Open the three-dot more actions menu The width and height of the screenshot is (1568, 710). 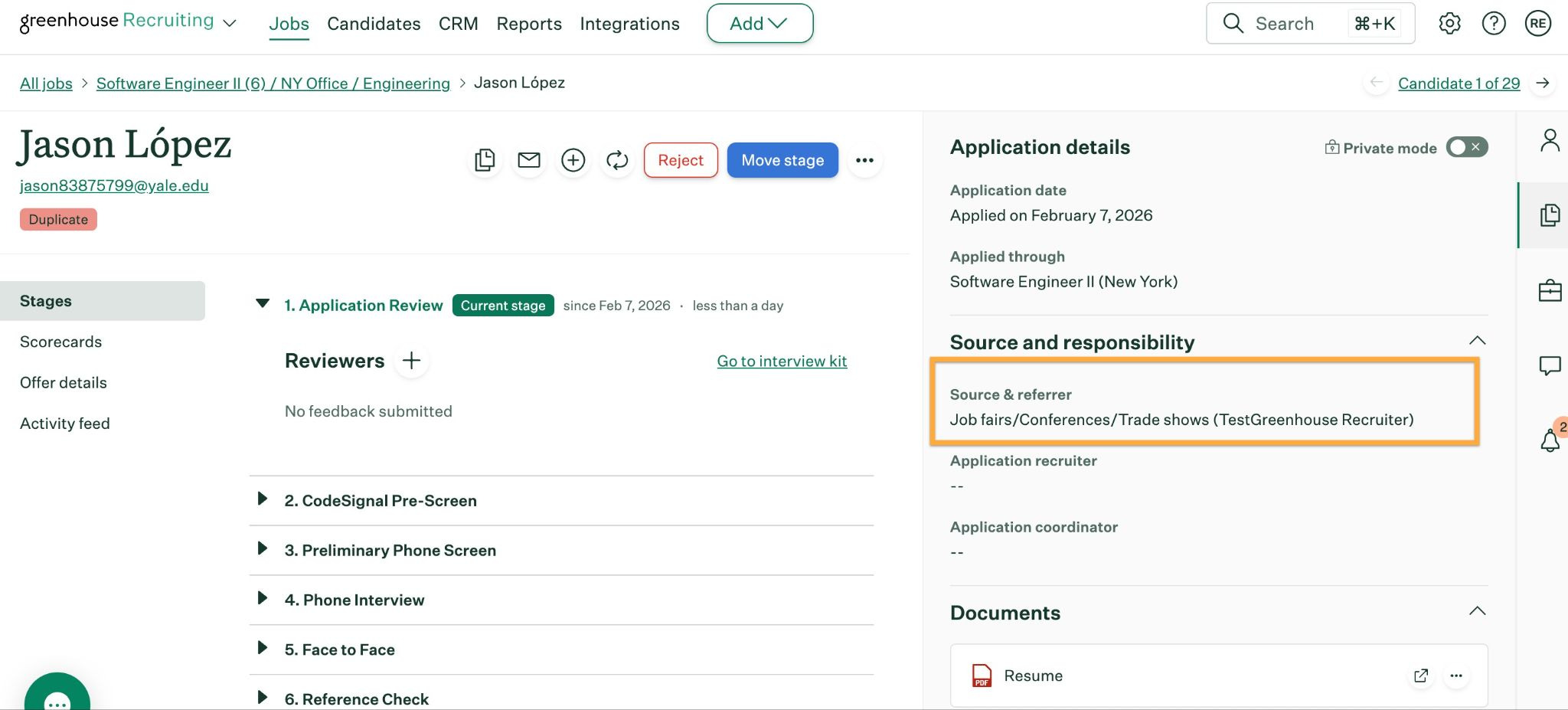pyautogui.click(x=865, y=160)
